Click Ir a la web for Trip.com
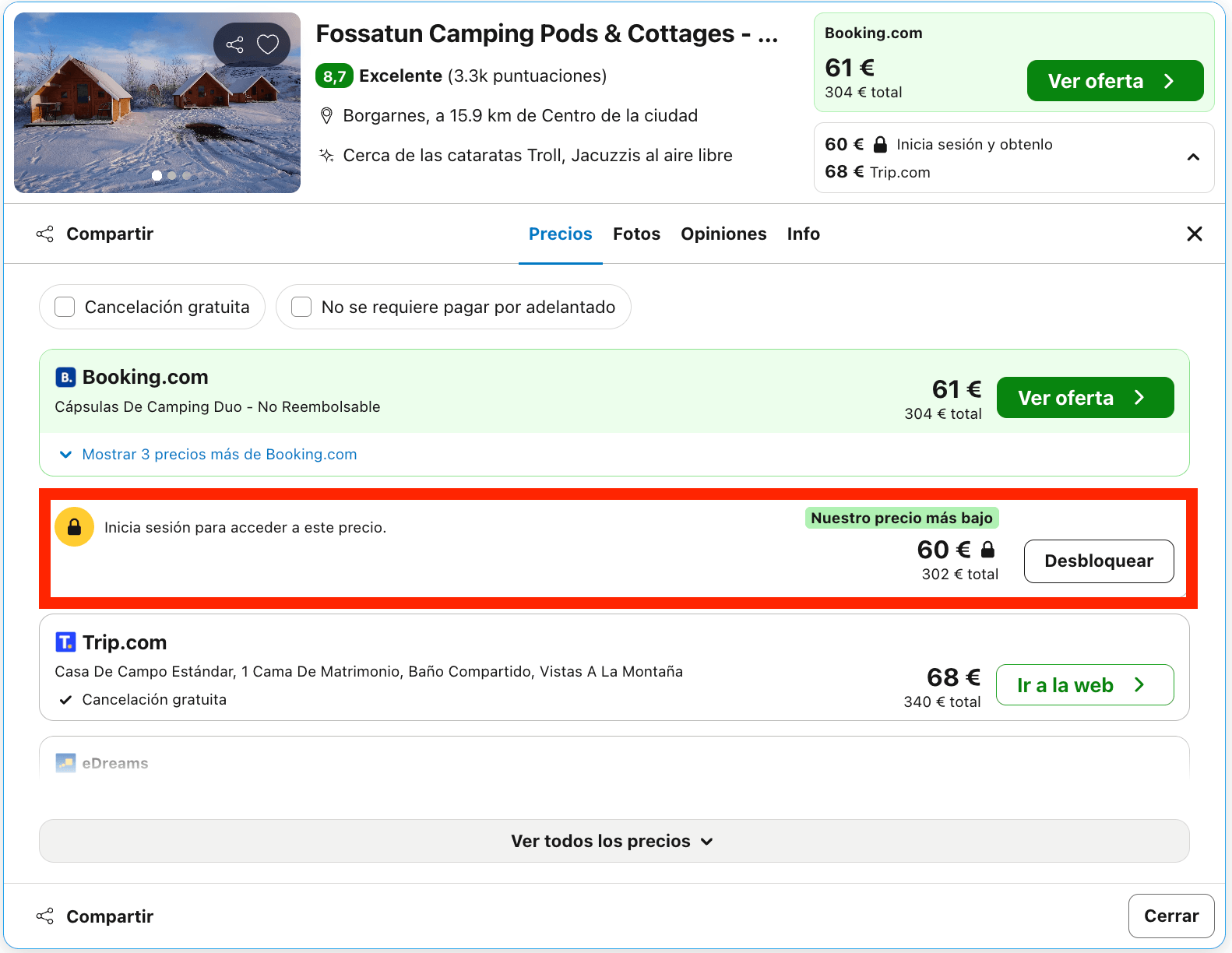Screen dimensions: 1232x953 tap(1085, 685)
